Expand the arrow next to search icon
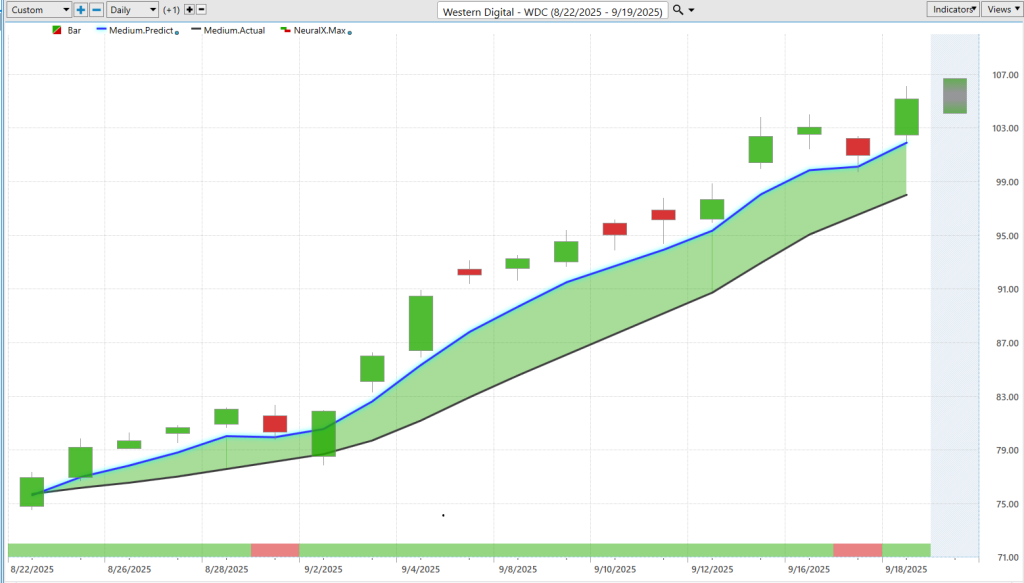The height and width of the screenshot is (583, 1024). [x=692, y=10]
